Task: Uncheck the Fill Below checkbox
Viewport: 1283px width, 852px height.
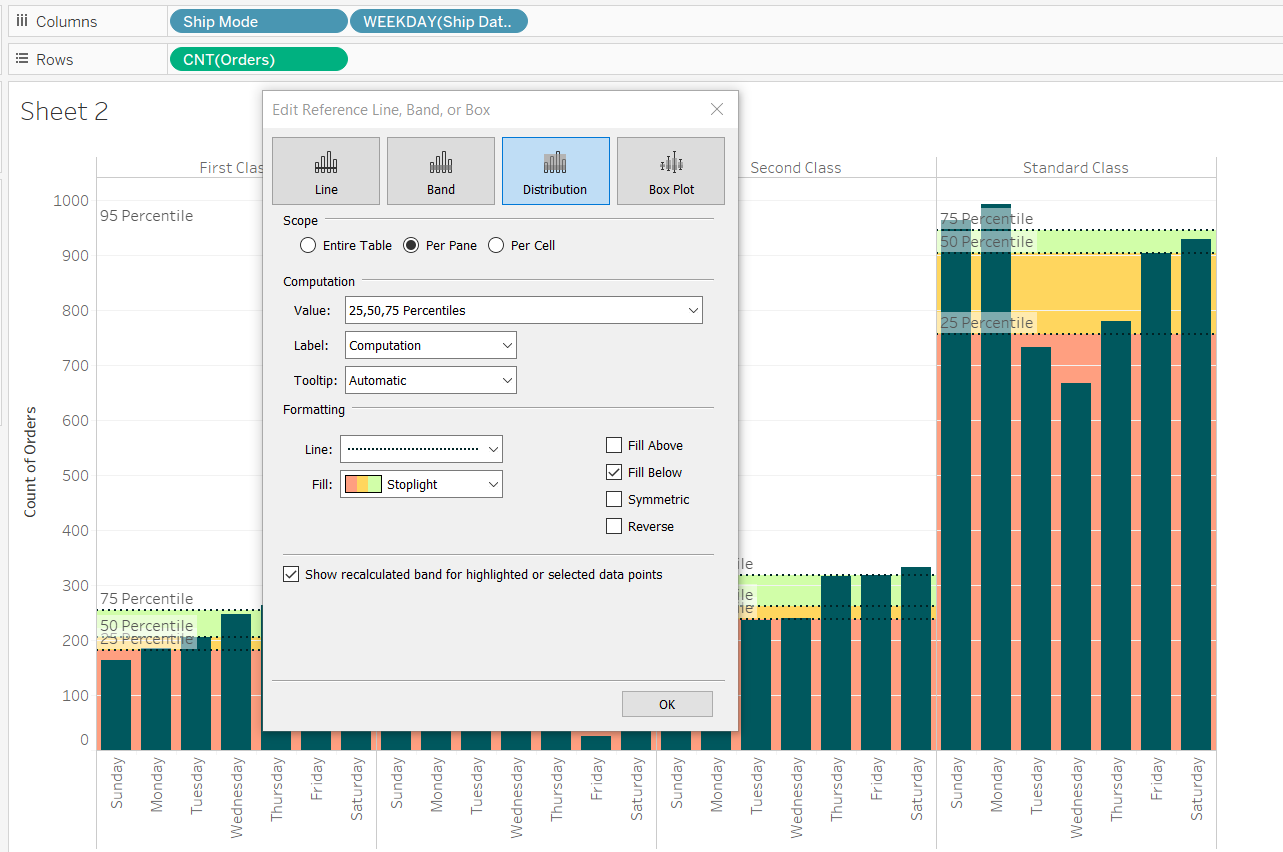Action: [614, 472]
